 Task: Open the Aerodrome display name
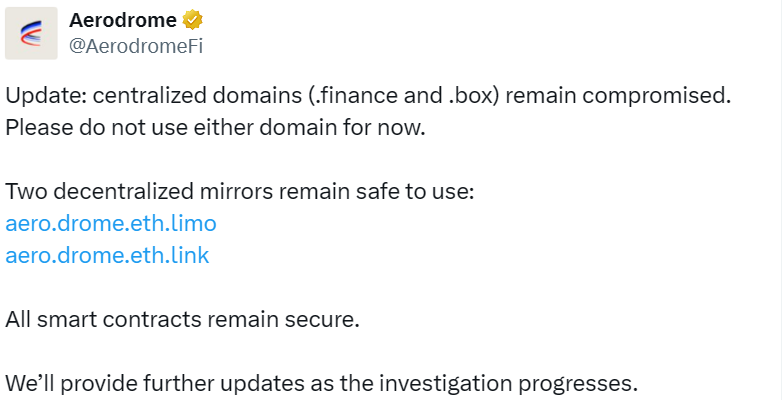(123, 20)
